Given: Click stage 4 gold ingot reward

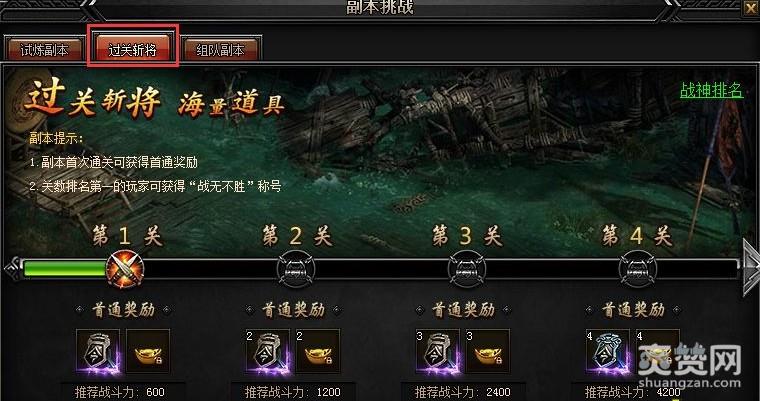Looking at the screenshot, I should (x=658, y=351).
